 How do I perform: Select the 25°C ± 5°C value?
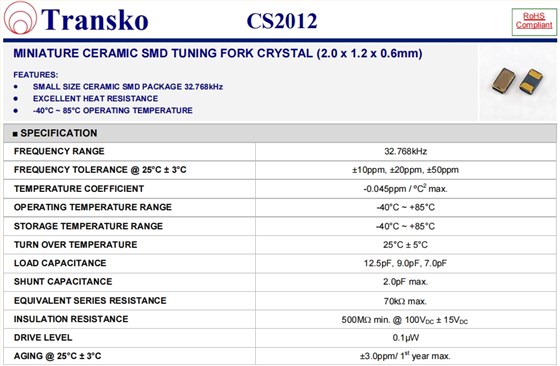405,245
